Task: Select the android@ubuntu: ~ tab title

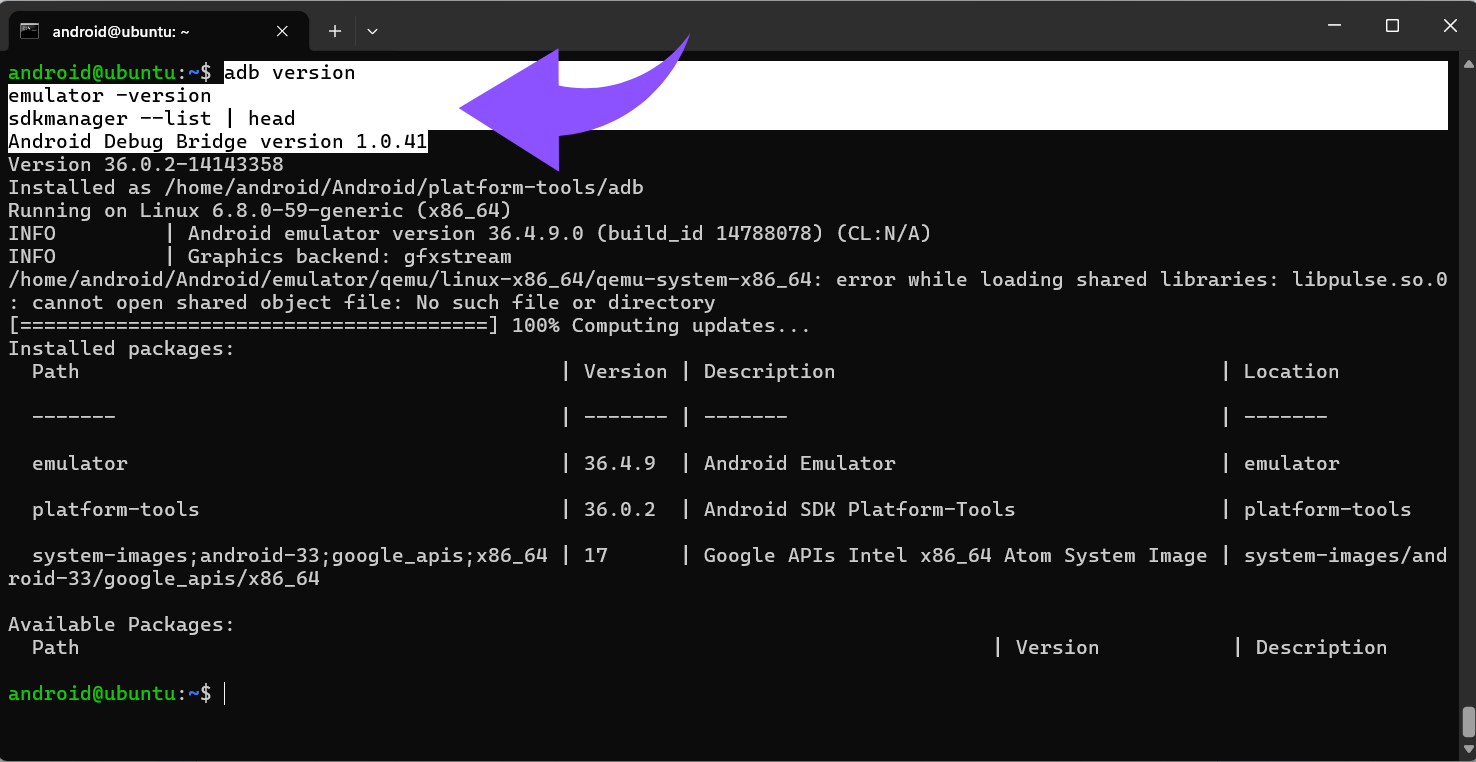Action: 121,31
